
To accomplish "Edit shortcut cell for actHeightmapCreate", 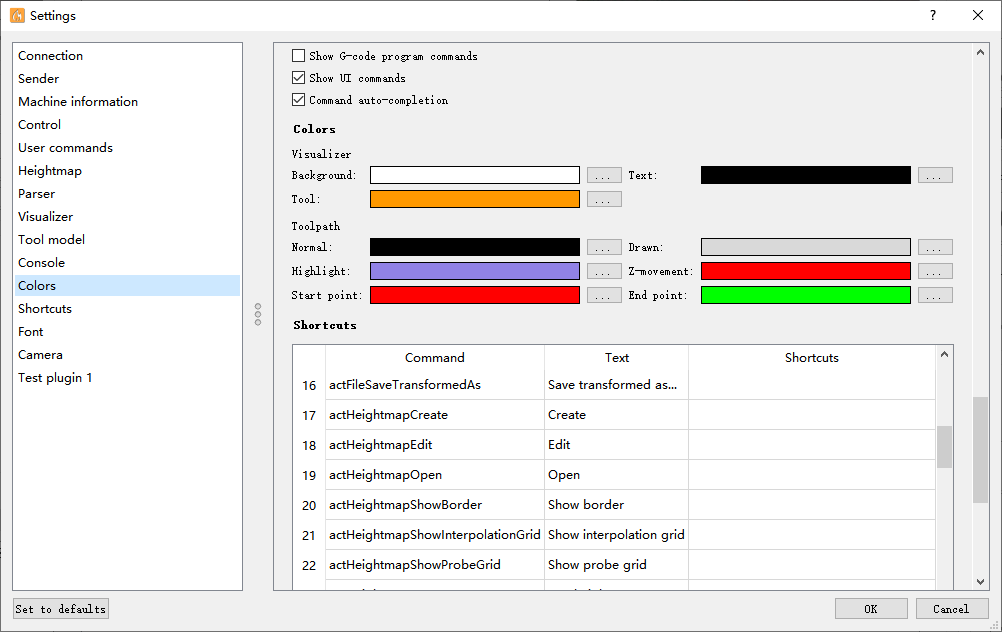I will point(811,415).
